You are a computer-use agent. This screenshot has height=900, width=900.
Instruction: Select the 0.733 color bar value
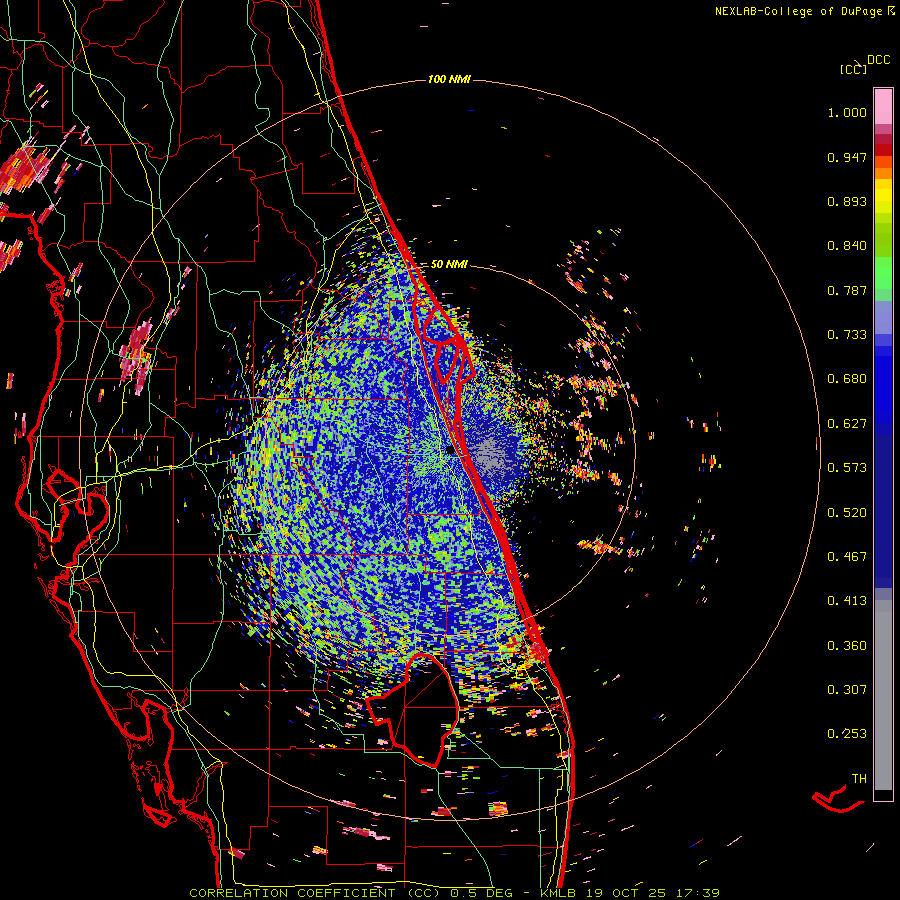847,335
